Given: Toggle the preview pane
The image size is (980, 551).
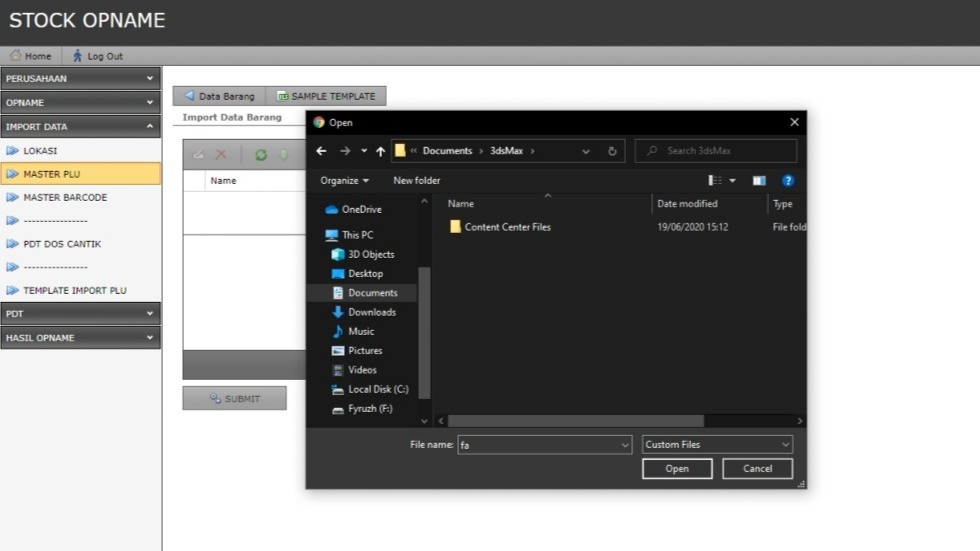Looking at the screenshot, I should click(x=759, y=181).
